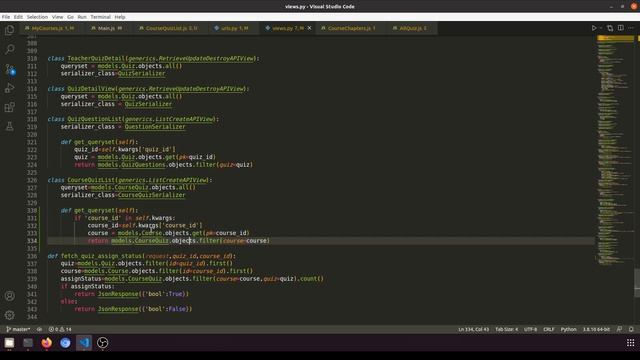
Task: Open notifications bell in status bar
Action: 631,329
